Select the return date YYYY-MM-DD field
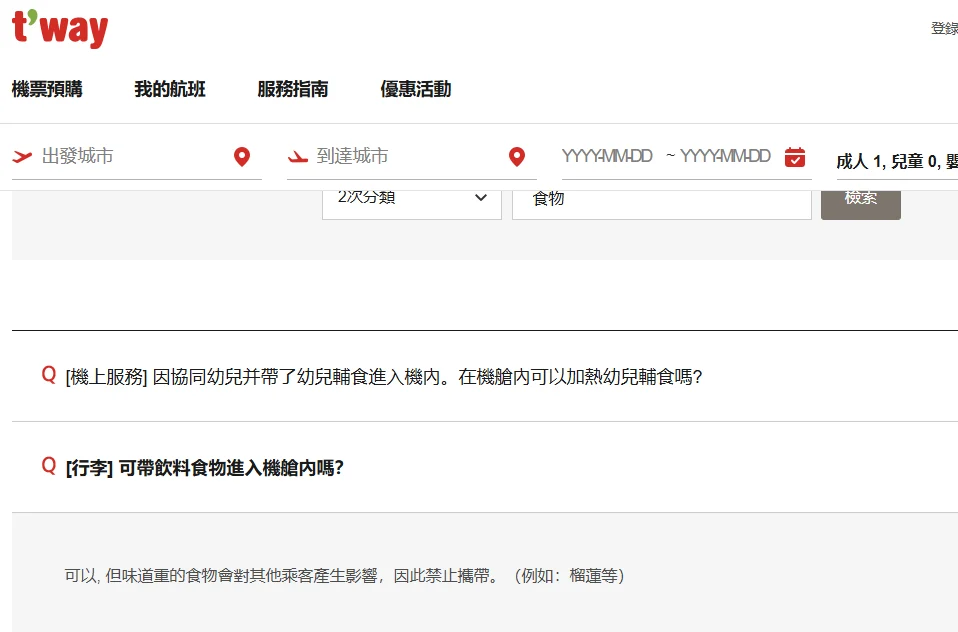 [x=725, y=156]
